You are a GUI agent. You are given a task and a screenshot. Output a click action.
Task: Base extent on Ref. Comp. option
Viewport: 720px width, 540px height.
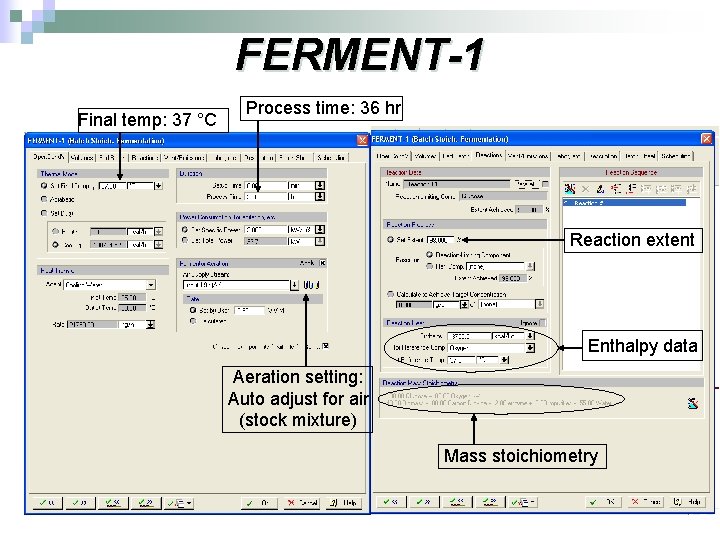[430, 266]
